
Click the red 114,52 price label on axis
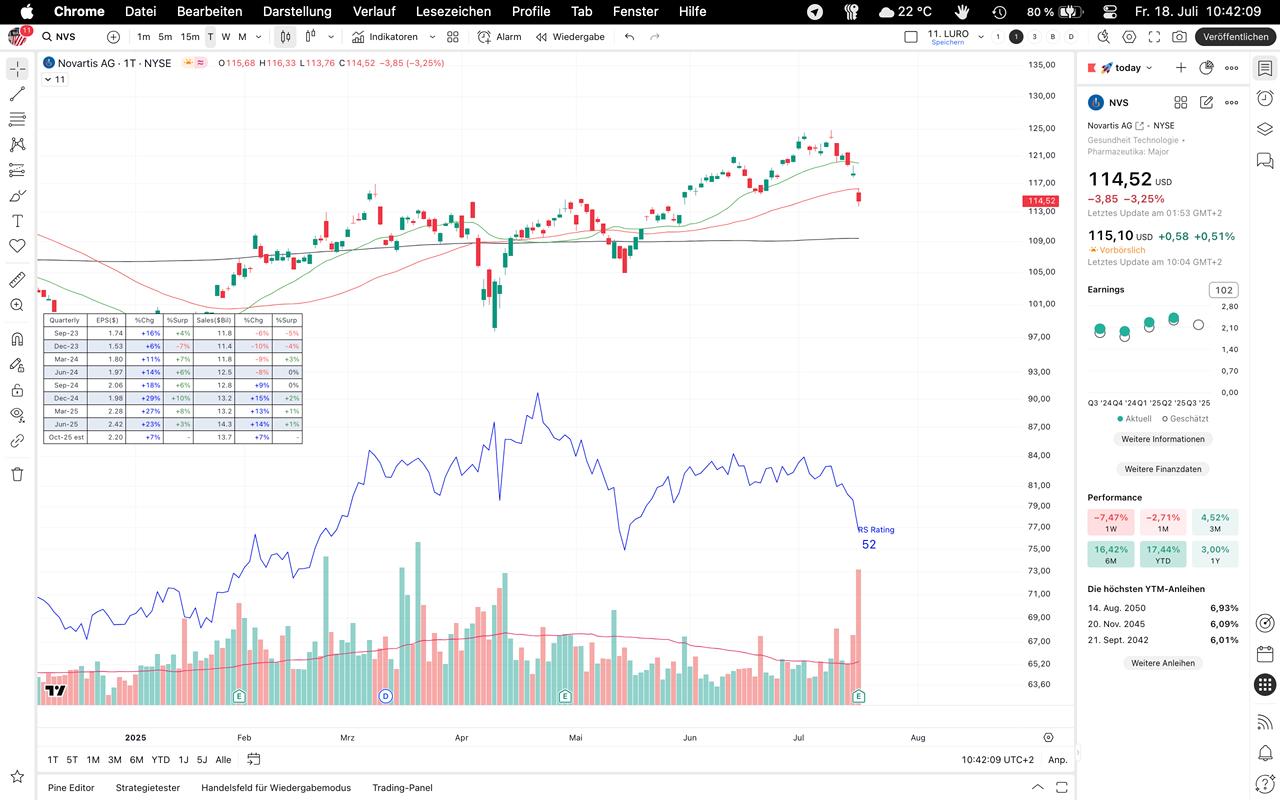(x=1041, y=201)
